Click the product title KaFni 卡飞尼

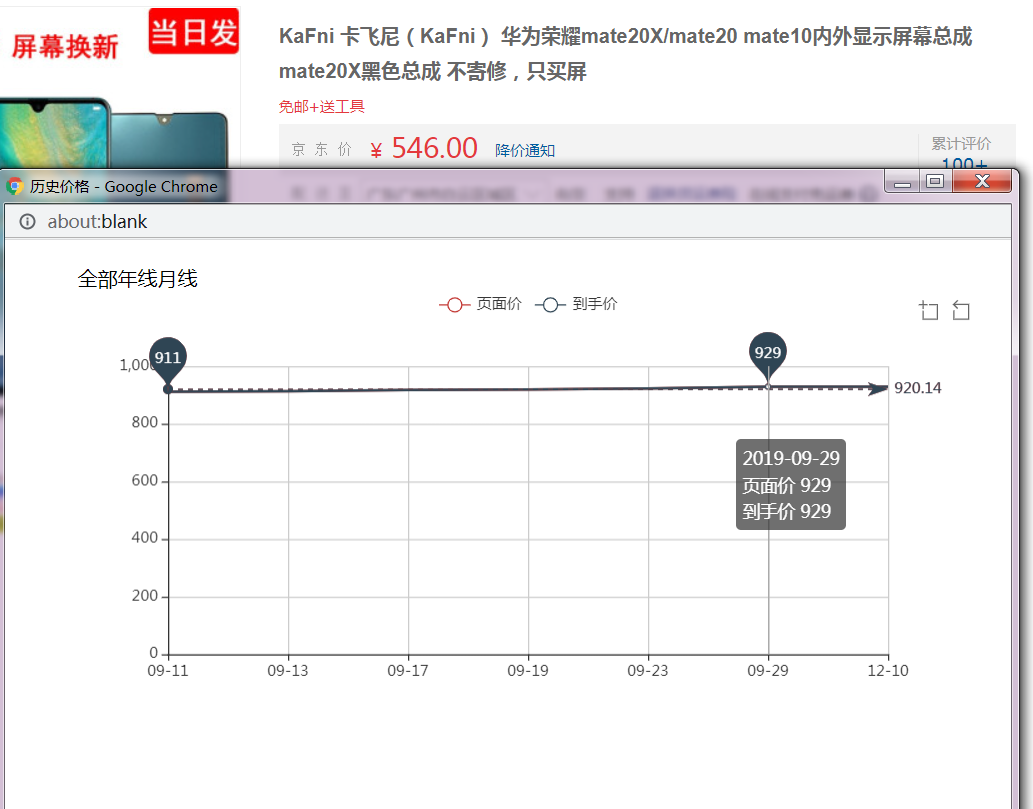pos(625,53)
